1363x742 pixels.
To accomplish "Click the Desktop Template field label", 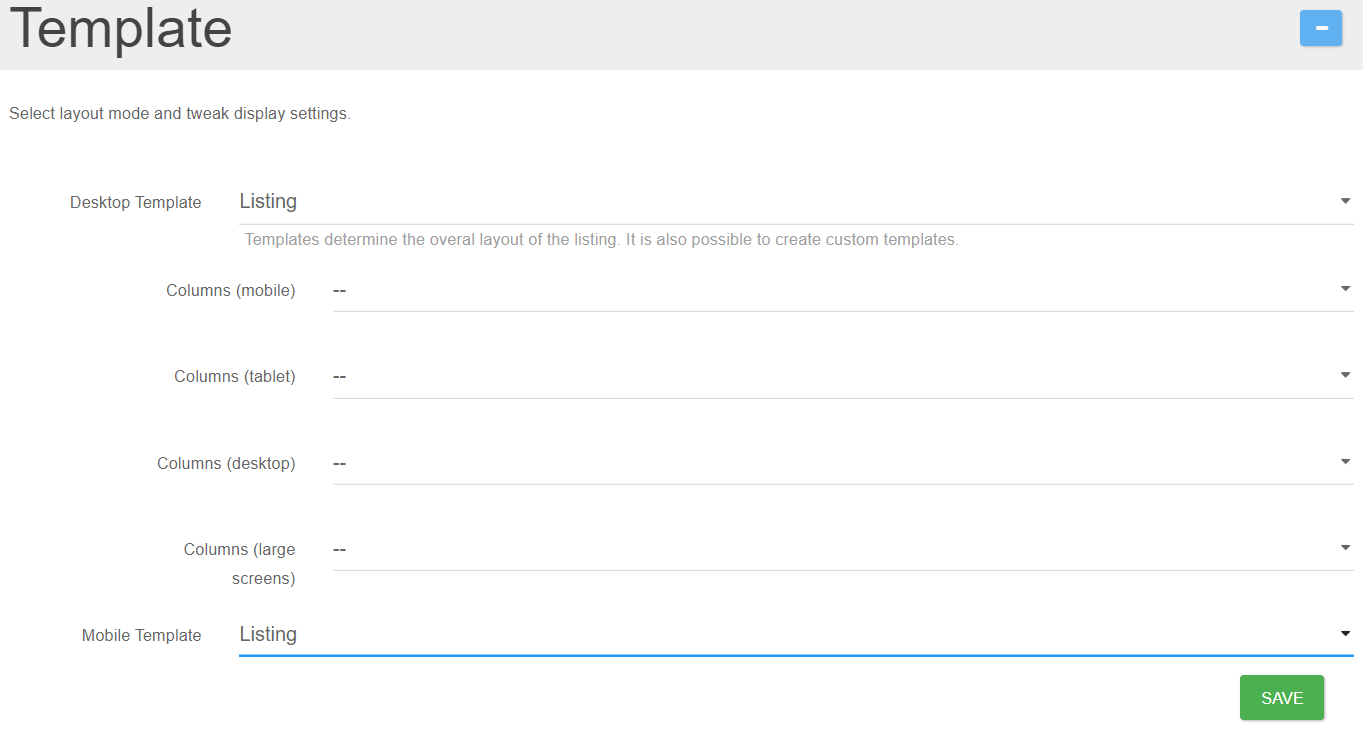I will (x=136, y=202).
